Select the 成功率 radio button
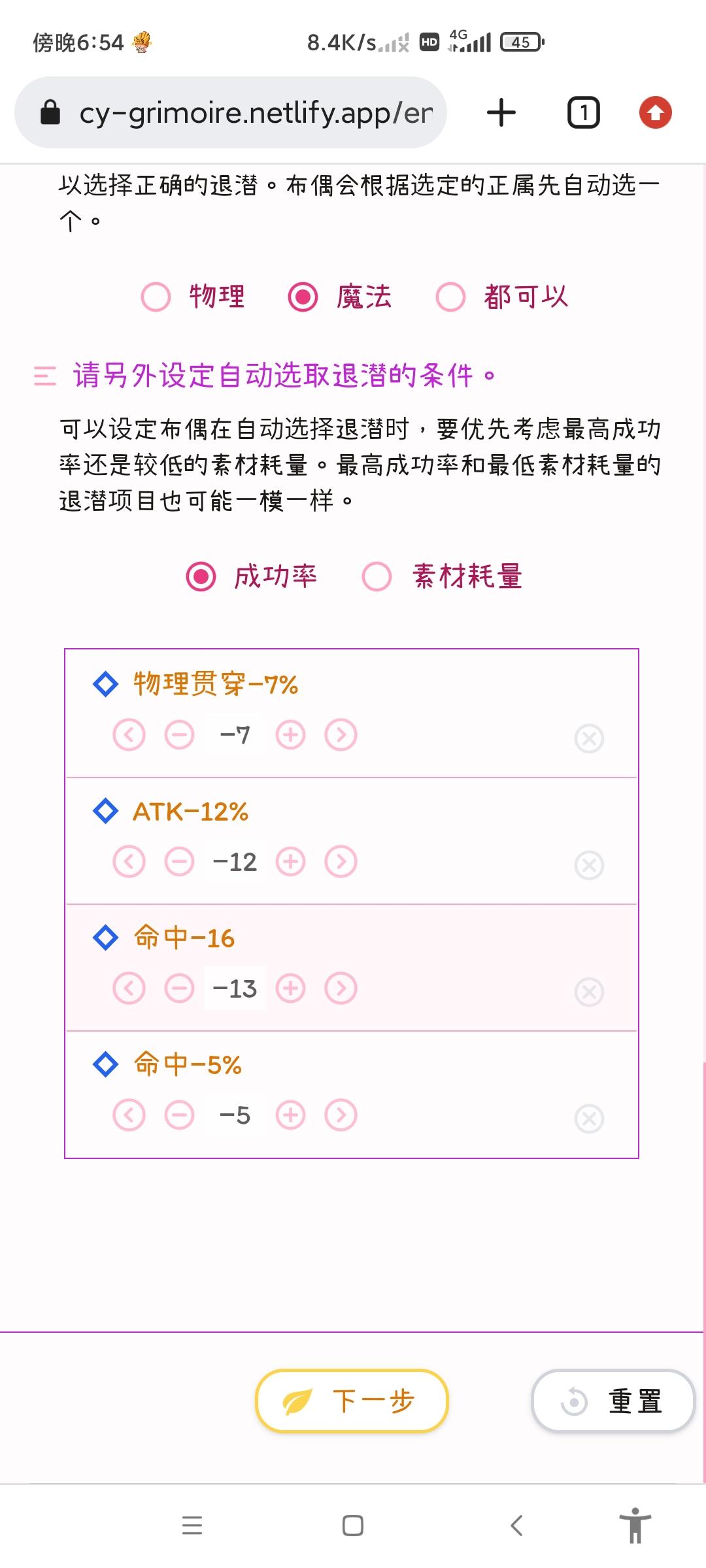 [201, 577]
